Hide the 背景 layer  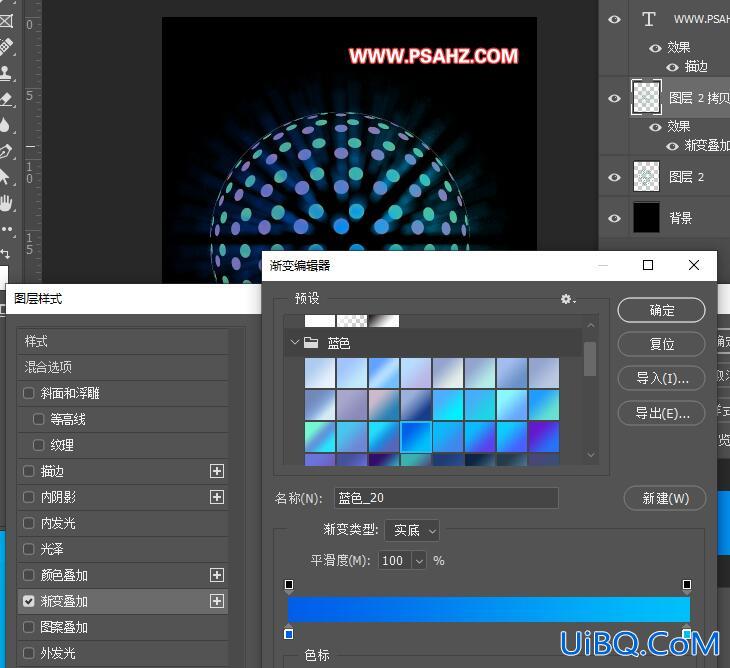click(615, 218)
